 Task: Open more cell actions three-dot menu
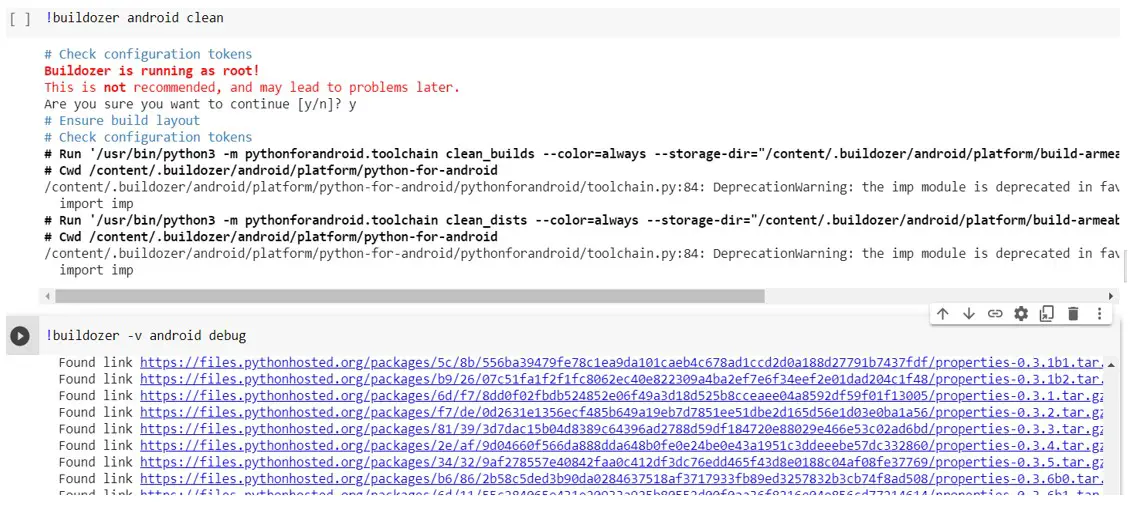[1099, 314]
